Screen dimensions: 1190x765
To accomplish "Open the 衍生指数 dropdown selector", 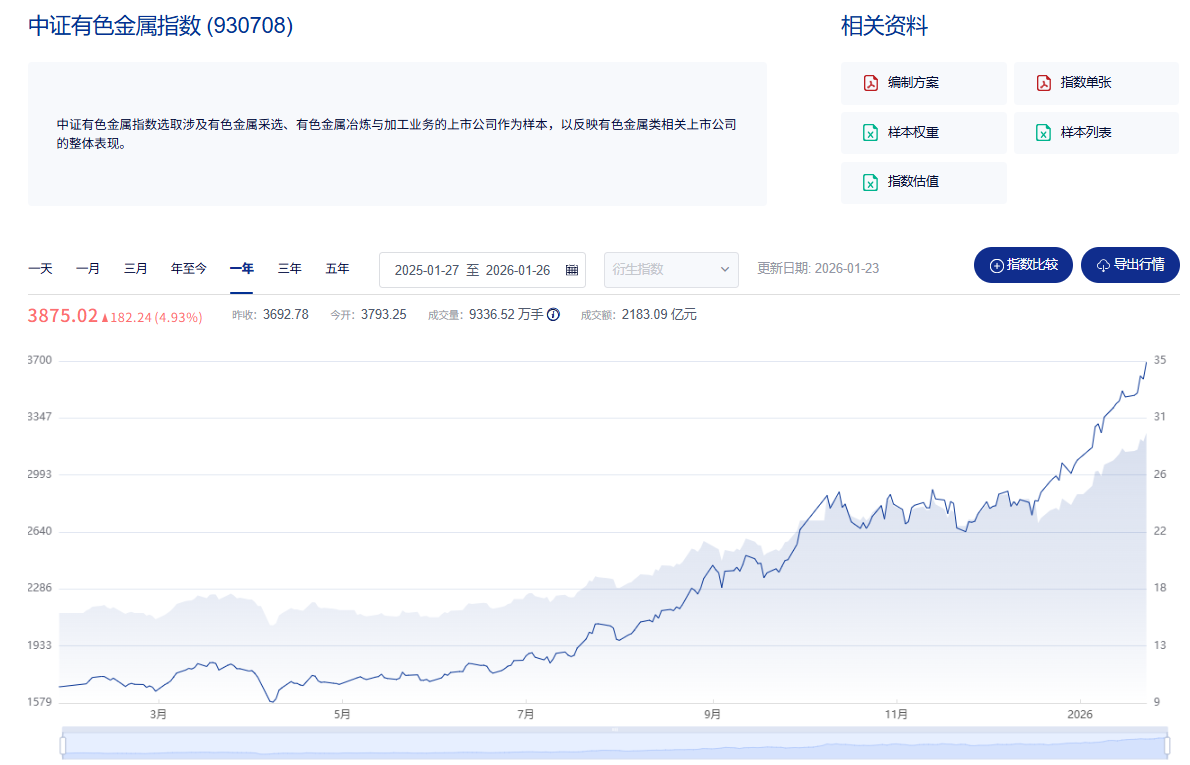I will point(670,269).
